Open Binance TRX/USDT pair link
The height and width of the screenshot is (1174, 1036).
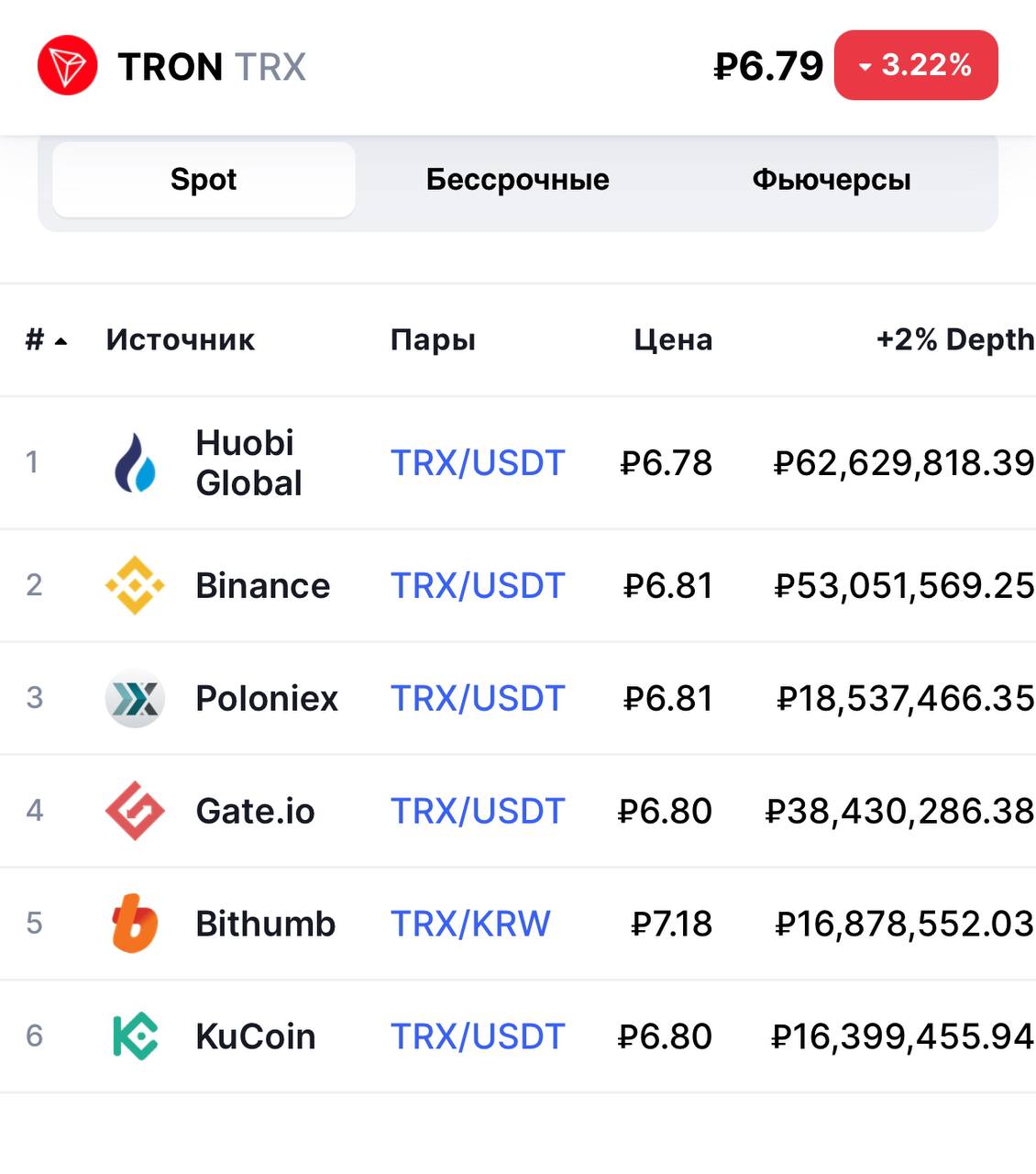coord(478,585)
